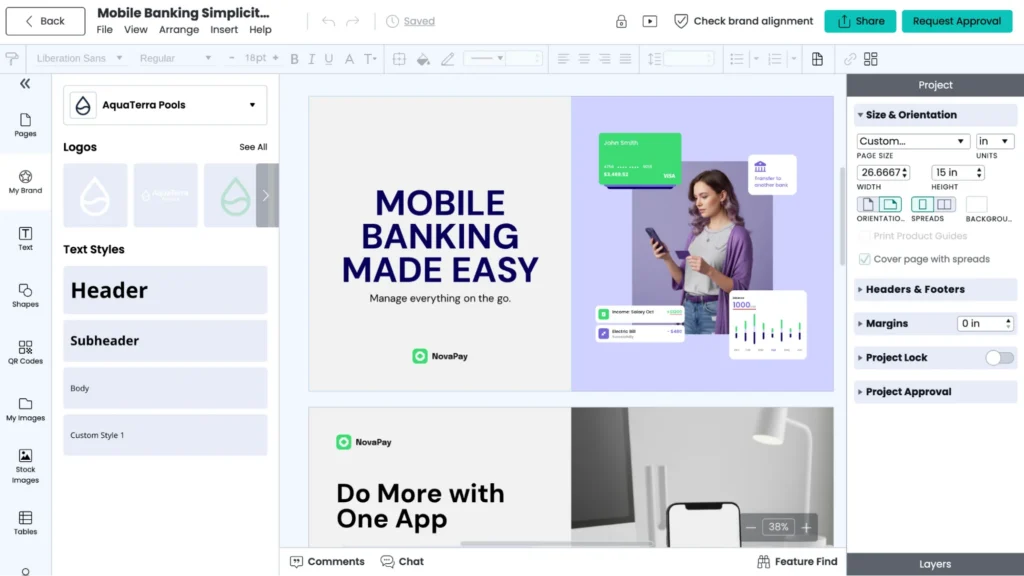Open the Regular font weight dropdown
The width and height of the screenshot is (1024, 576).
pyautogui.click(x=176, y=58)
